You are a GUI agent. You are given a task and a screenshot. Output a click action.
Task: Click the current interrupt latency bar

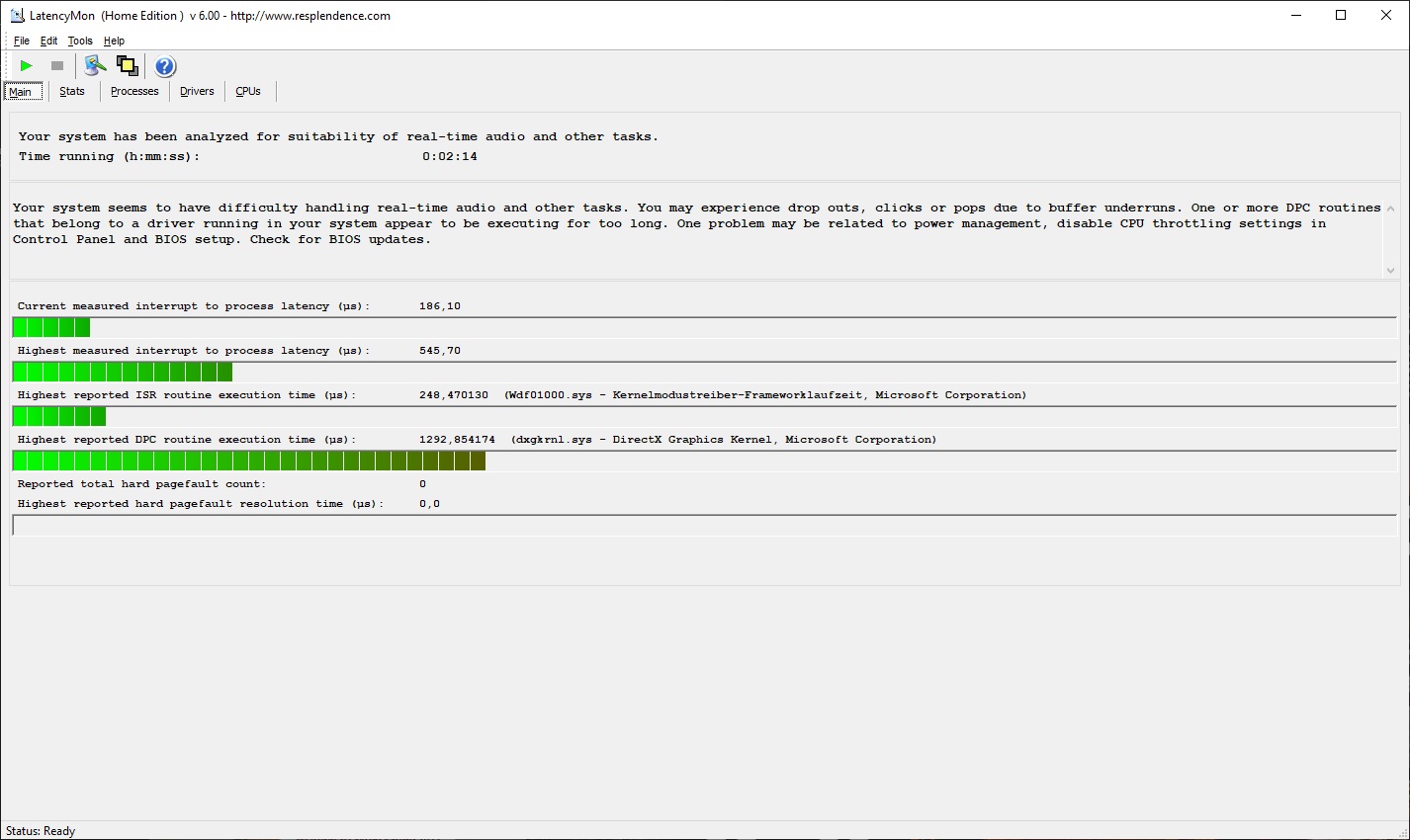704,327
